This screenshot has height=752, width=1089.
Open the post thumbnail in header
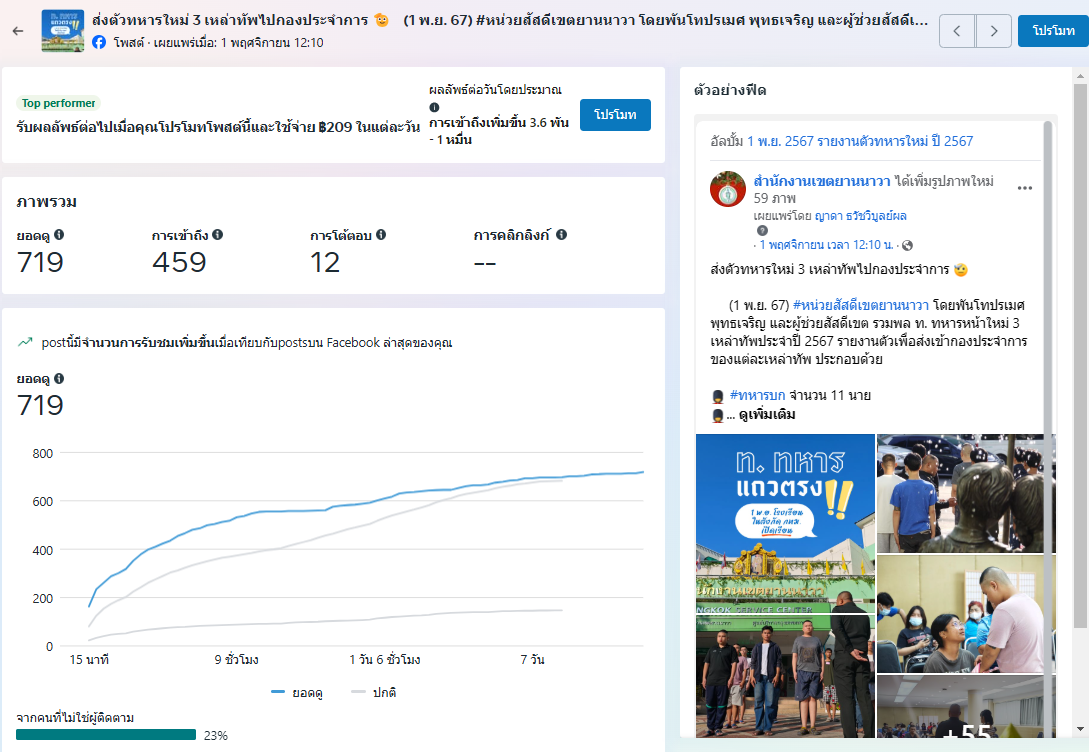tap(62, 31)
